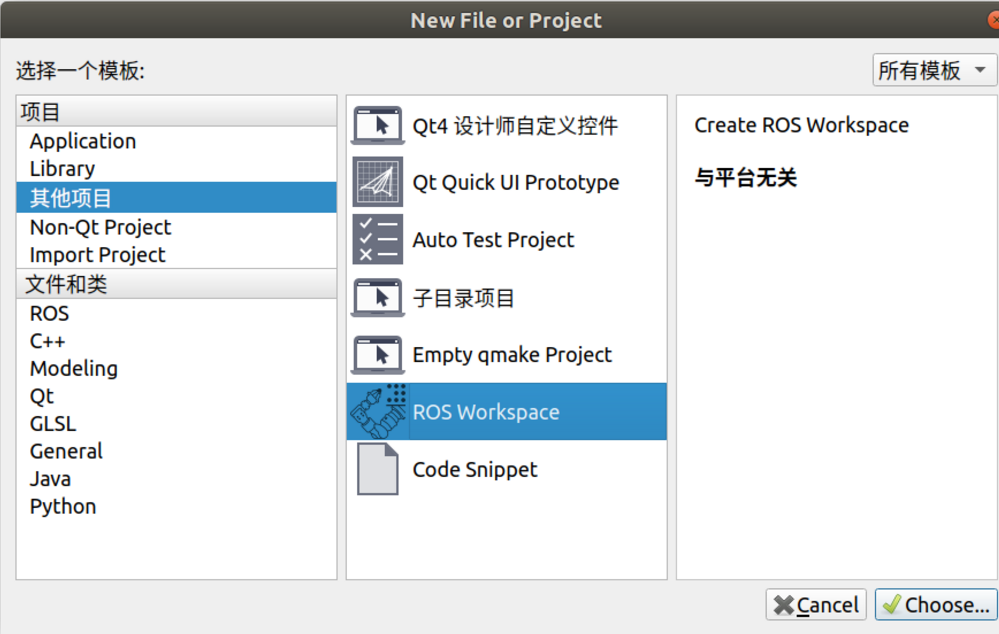Select the Non-Qt Project category
This screenshot has height=634, width=999.
(x=100, y=227)
